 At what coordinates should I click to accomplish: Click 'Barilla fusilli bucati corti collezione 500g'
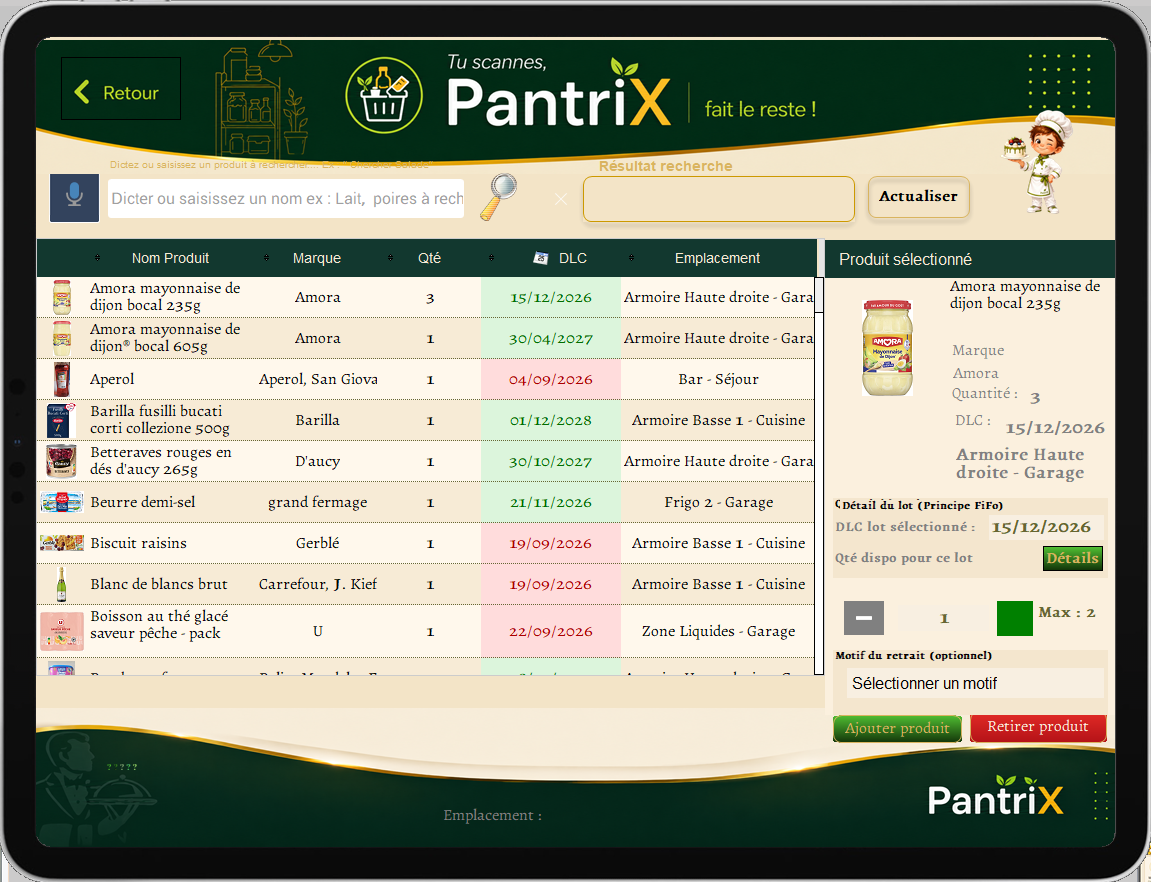[x=159, y=420]
